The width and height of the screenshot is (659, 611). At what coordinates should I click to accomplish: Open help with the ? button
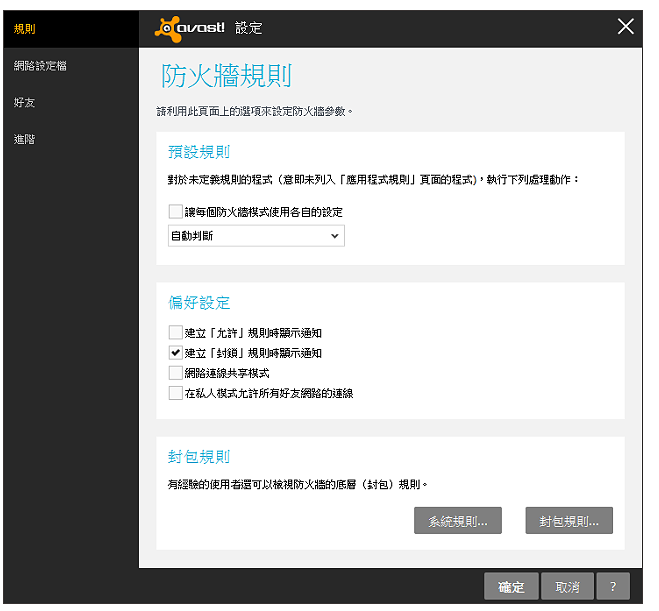pos(613,586)
